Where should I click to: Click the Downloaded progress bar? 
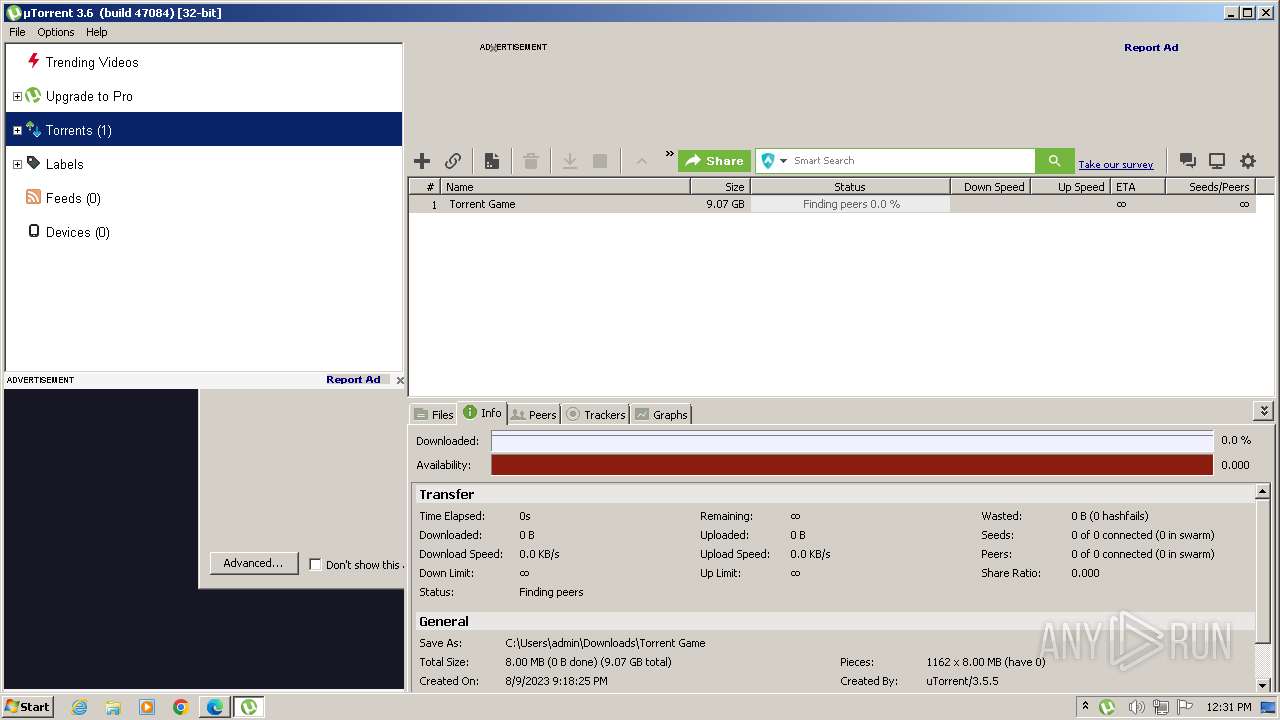coord(852,441)
